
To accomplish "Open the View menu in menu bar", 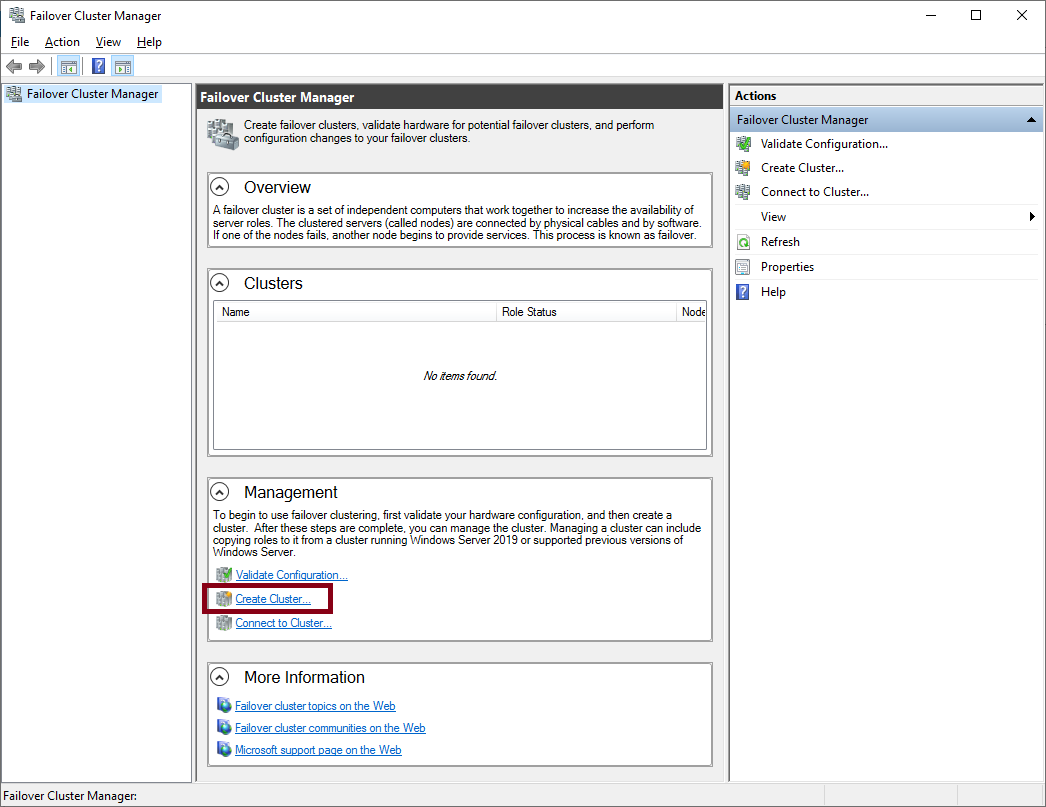I will [x=108, y=42].
